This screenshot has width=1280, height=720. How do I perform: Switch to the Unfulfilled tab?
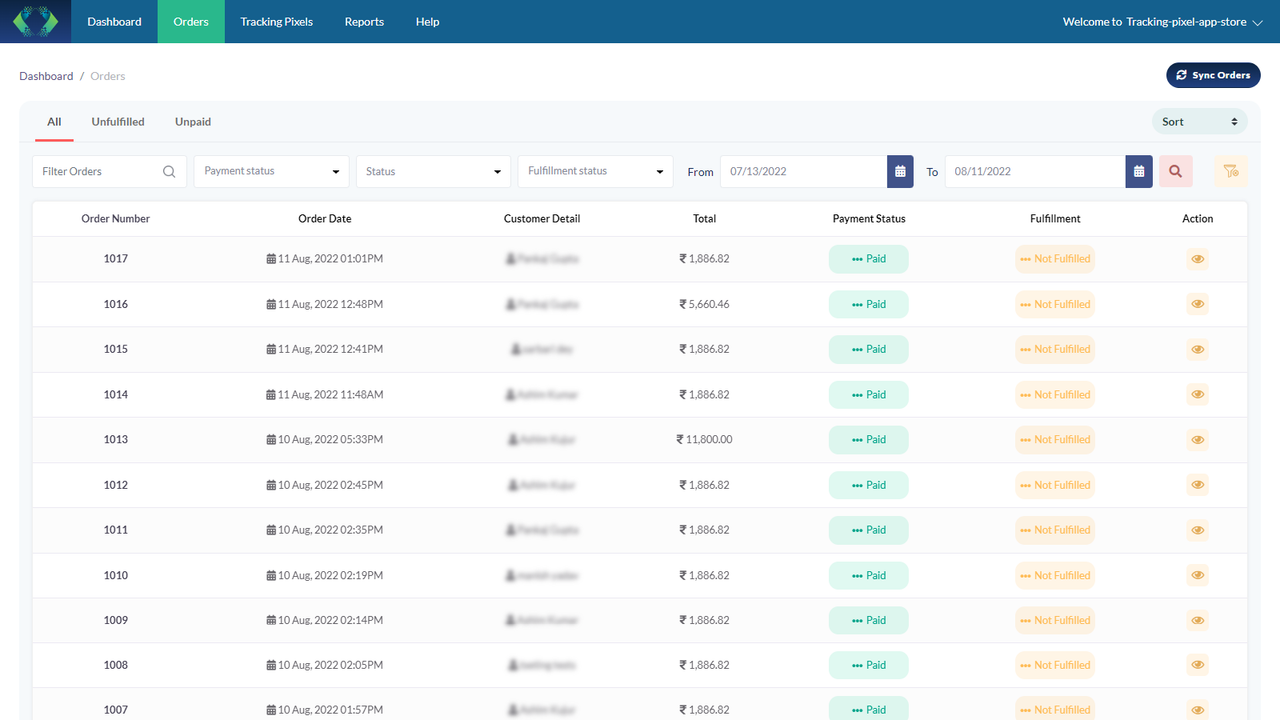coord(118,122)
